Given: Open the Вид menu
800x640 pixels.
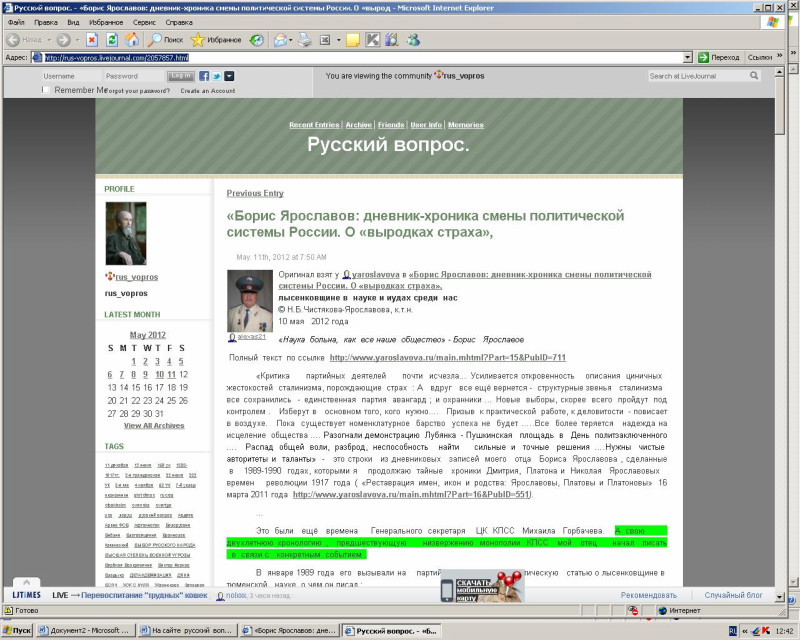Looking at the screenshot, I should coord(73,22).
